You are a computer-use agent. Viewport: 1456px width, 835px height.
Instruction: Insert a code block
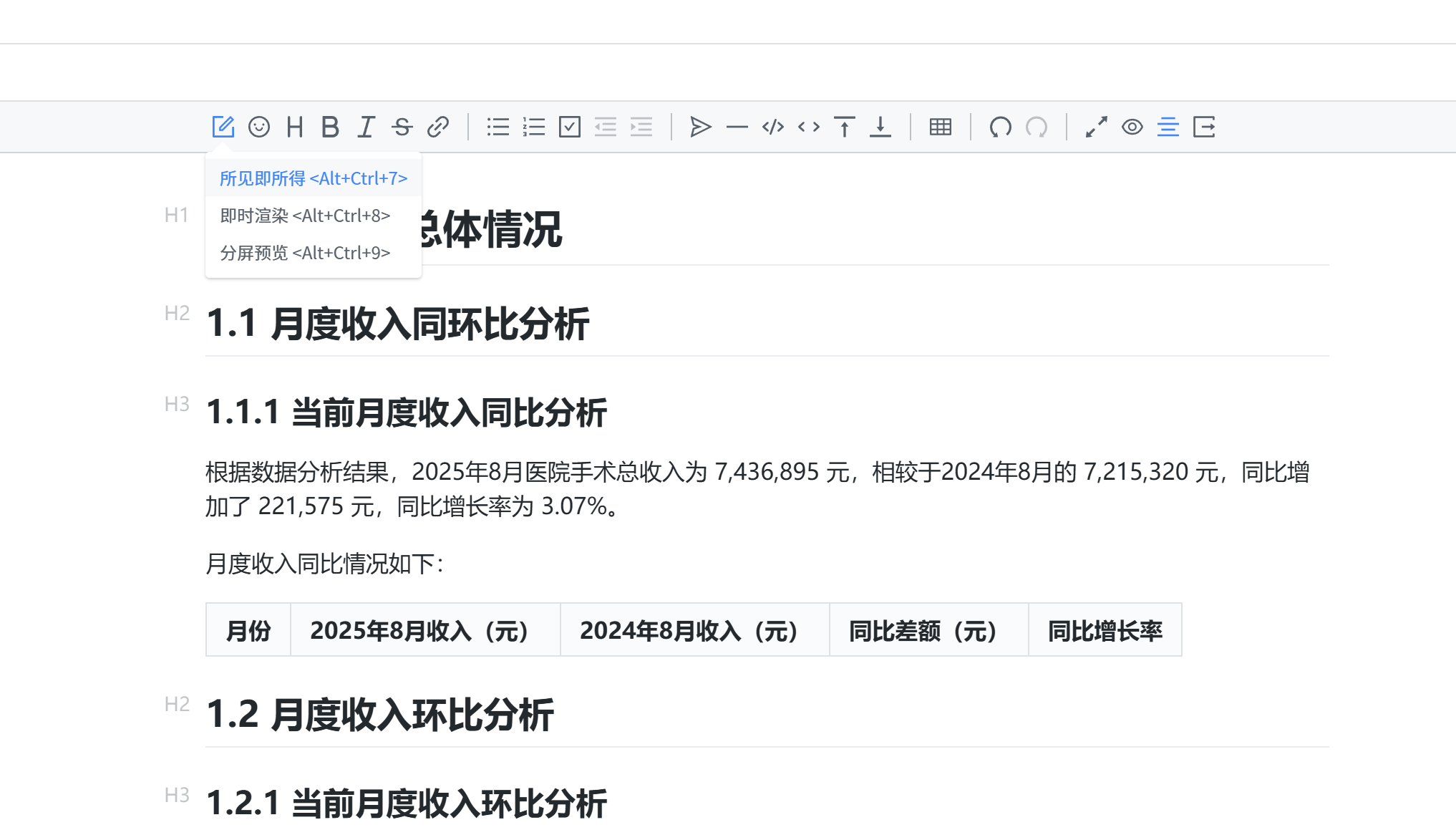[x=772, y=127]
